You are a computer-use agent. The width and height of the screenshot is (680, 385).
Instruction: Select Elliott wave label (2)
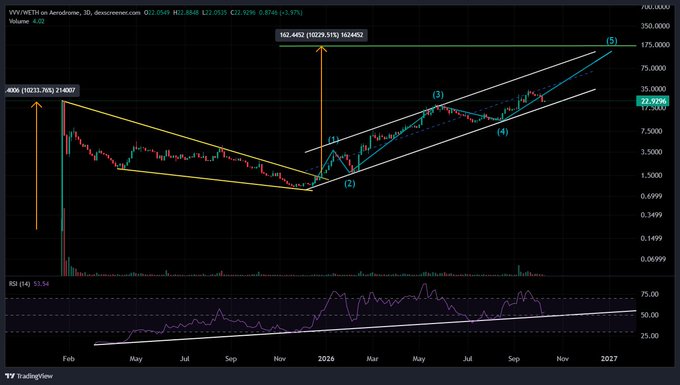point(350,183)
